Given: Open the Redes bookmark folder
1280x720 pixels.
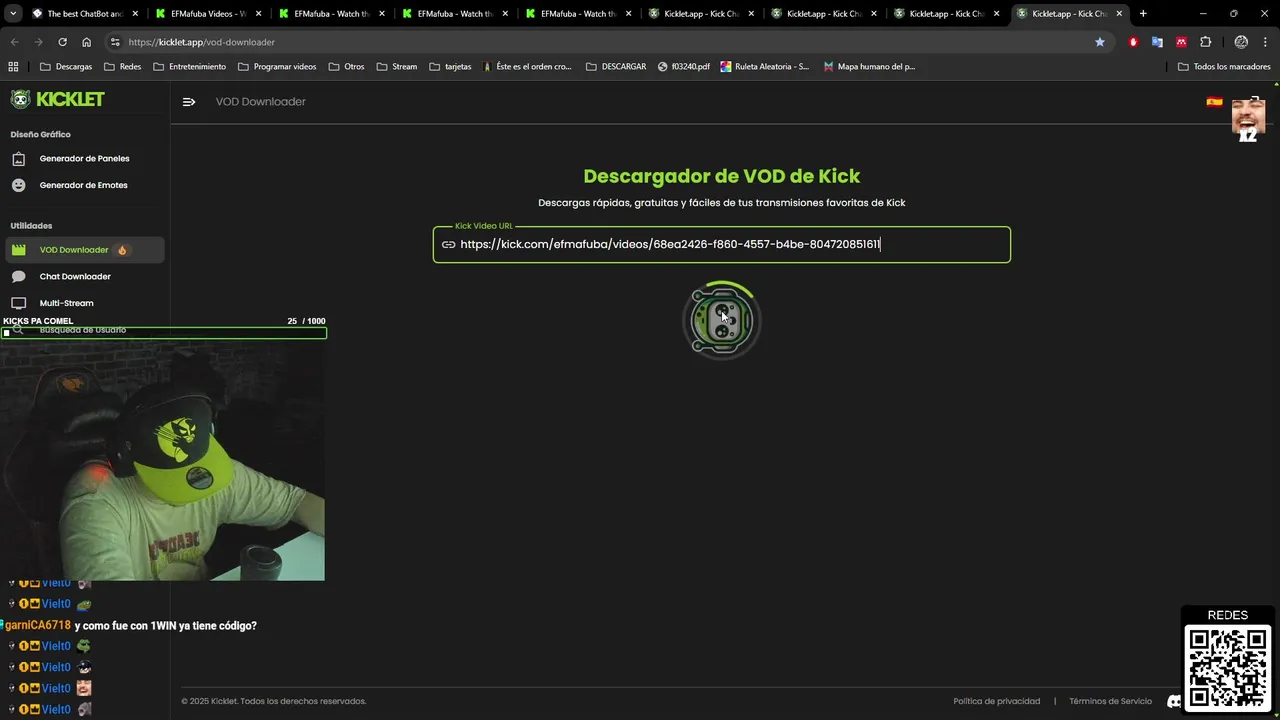Looking at the screenshot, I should (122, 66).
